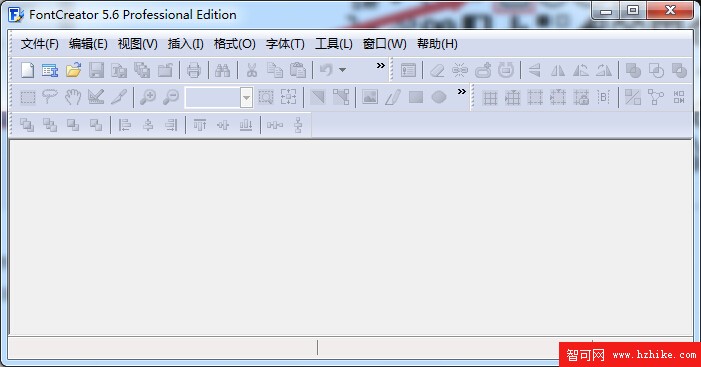This screenshot has width=701, height=367.
Task: Click the align bottom edges icon
Action: 246,125
